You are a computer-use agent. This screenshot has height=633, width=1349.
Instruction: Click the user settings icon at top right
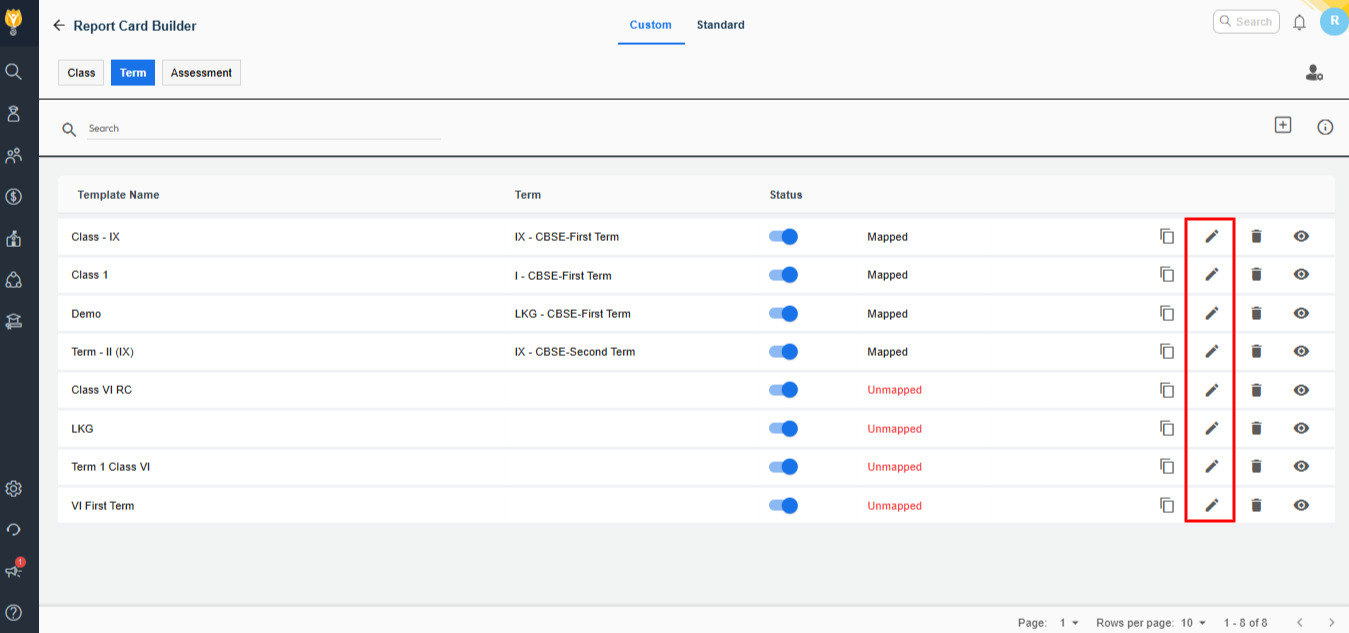(1314, 72)
